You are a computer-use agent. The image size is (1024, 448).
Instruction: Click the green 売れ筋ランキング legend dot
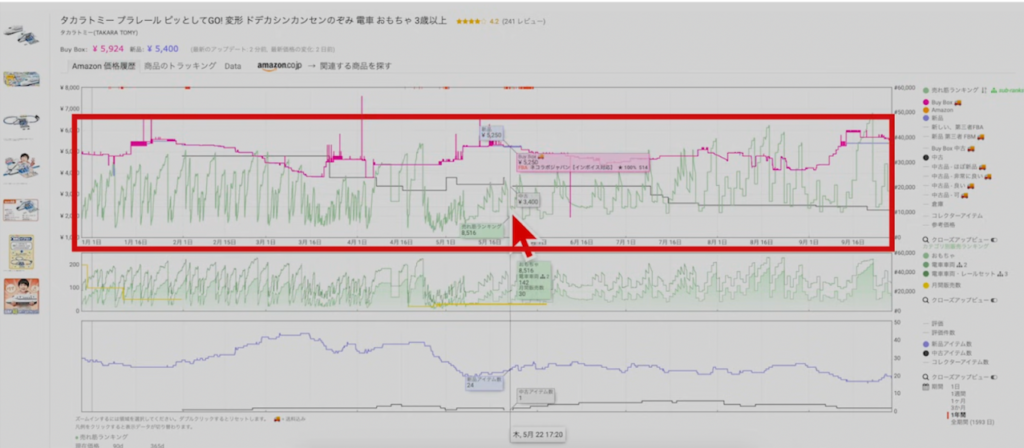pyautogui.click(x=925, y=90)
